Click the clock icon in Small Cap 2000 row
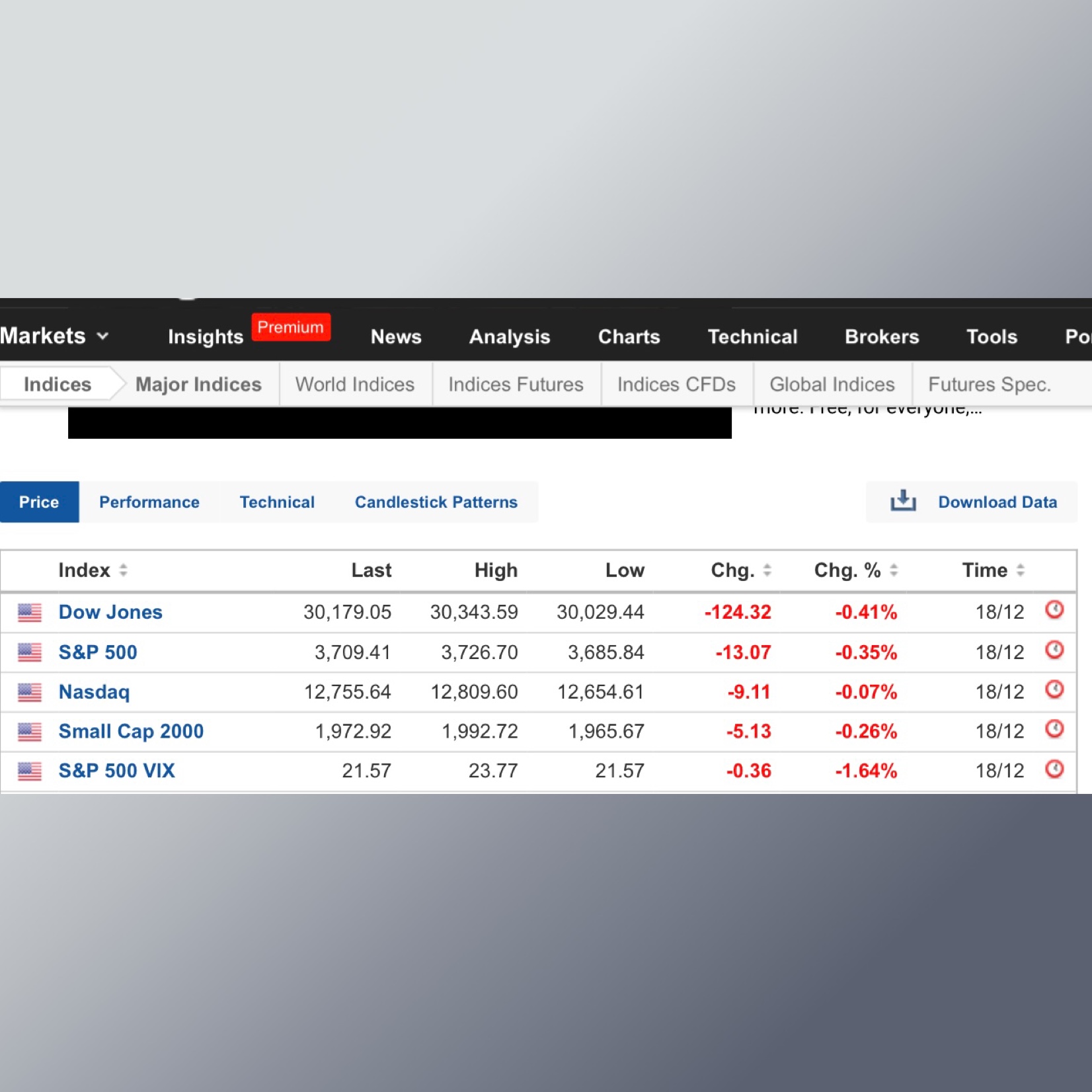The height and width of the screenshot is (1092, 1092). (x=1054, y=729)
